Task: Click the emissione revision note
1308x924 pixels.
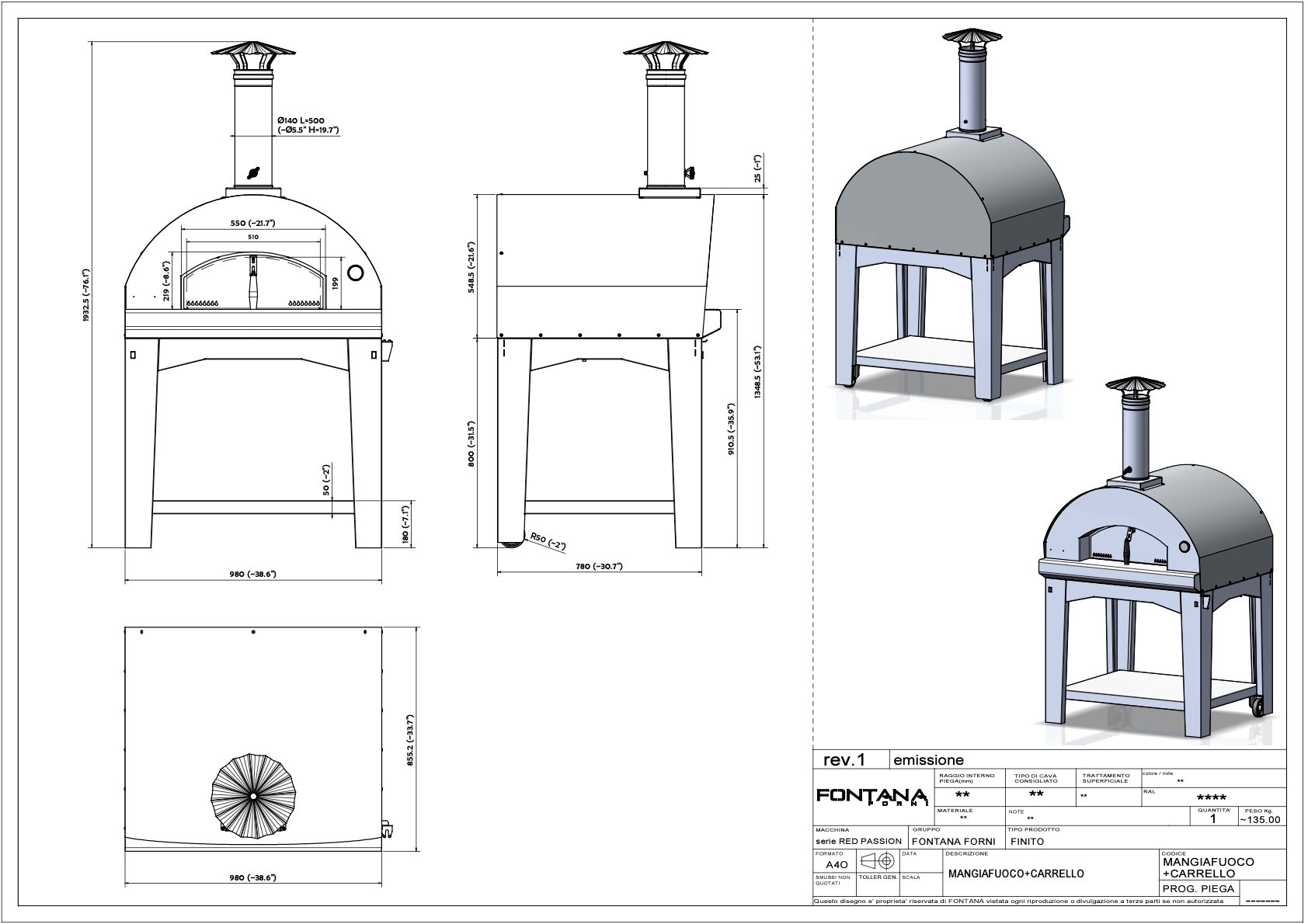Action: pos(929,760)
